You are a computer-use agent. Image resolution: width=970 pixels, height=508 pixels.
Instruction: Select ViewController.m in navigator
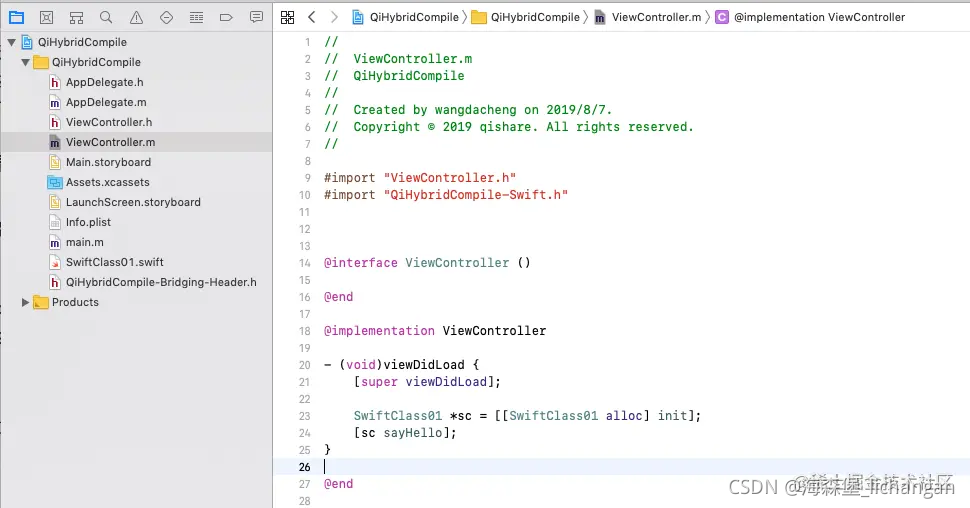pyautogui.click(x=136, y=142)
